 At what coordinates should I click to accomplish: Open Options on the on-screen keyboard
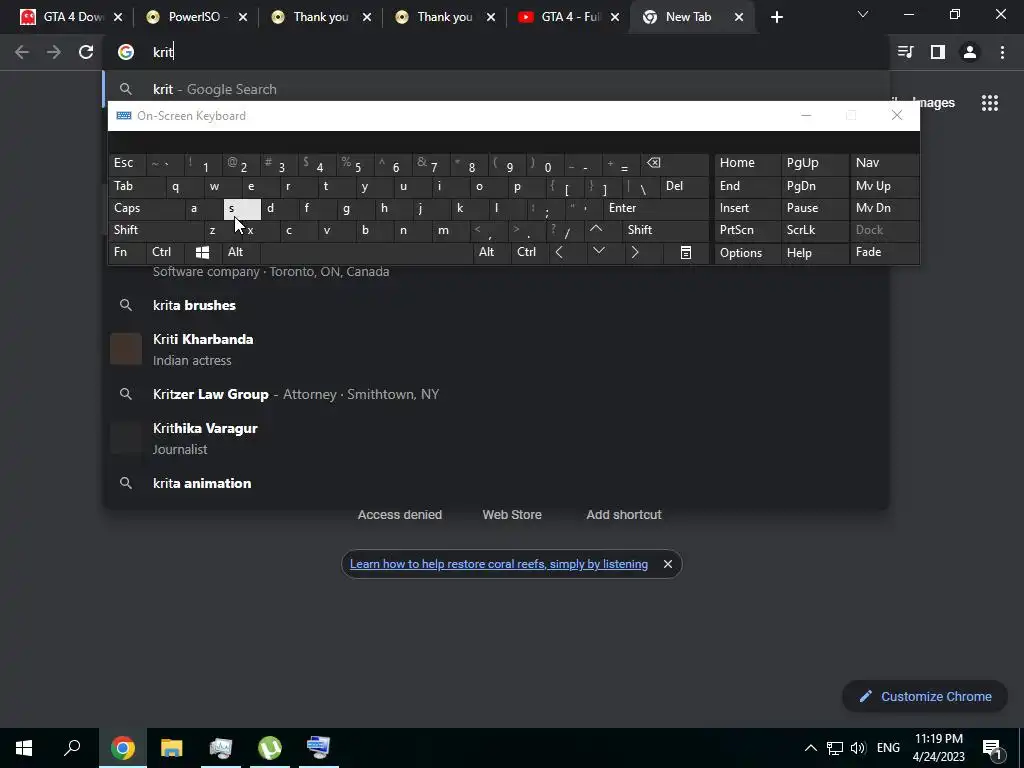748,253
